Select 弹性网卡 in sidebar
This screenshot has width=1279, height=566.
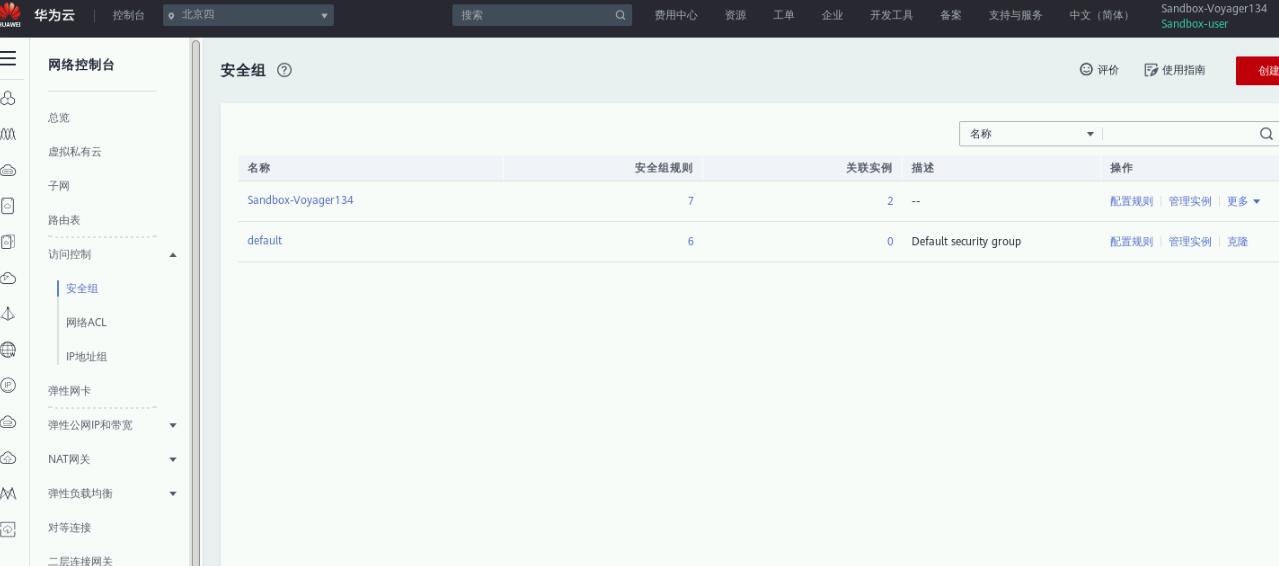69,391
